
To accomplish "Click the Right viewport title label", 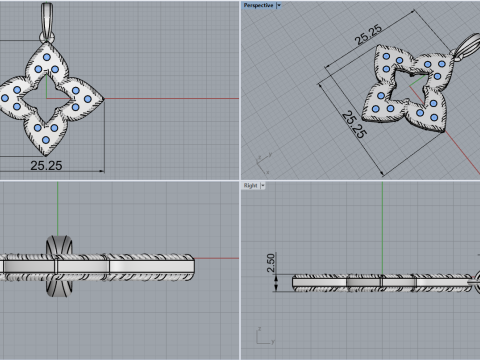I will (250, 186).
